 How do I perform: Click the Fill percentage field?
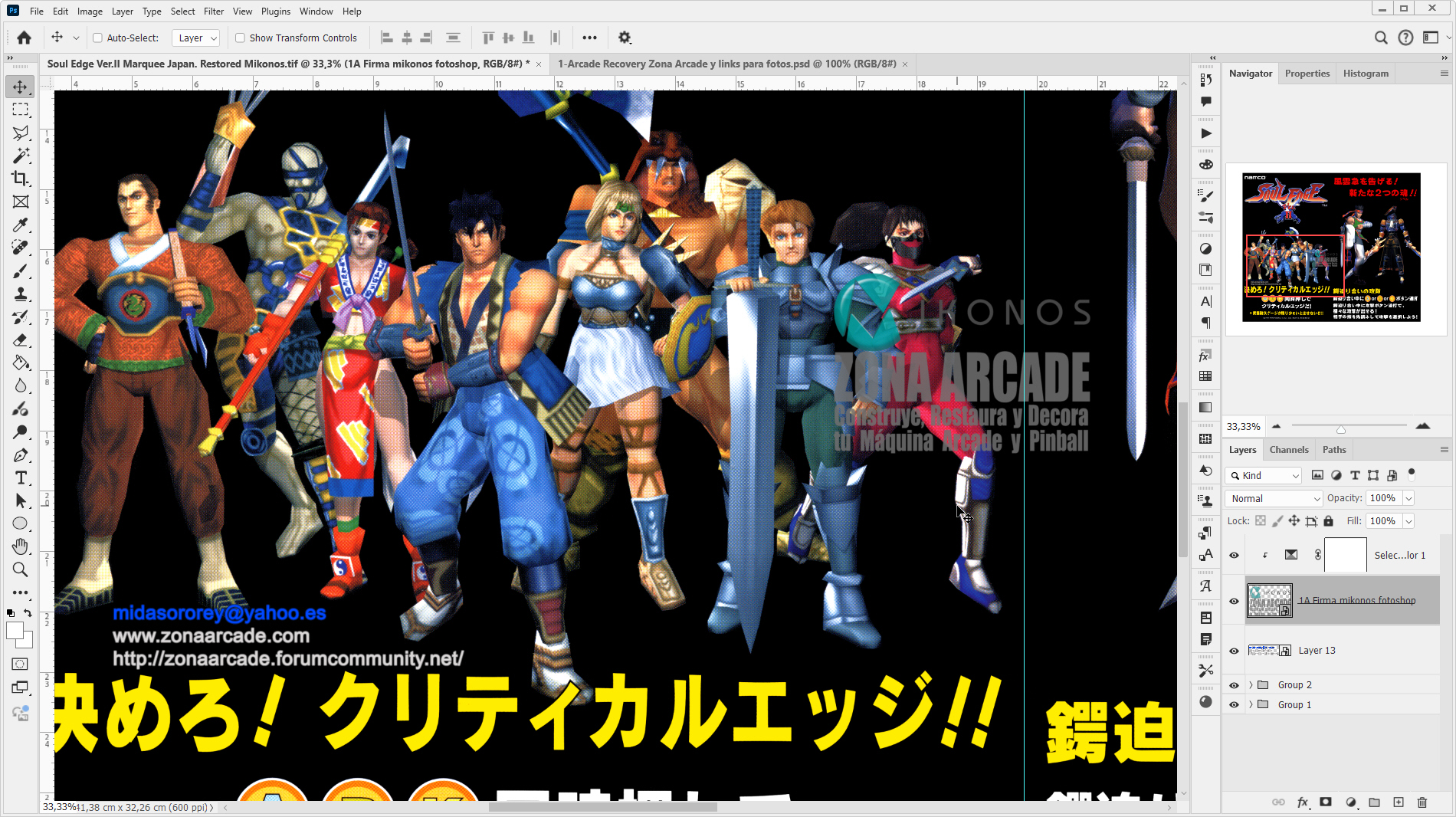(1383, 521)
